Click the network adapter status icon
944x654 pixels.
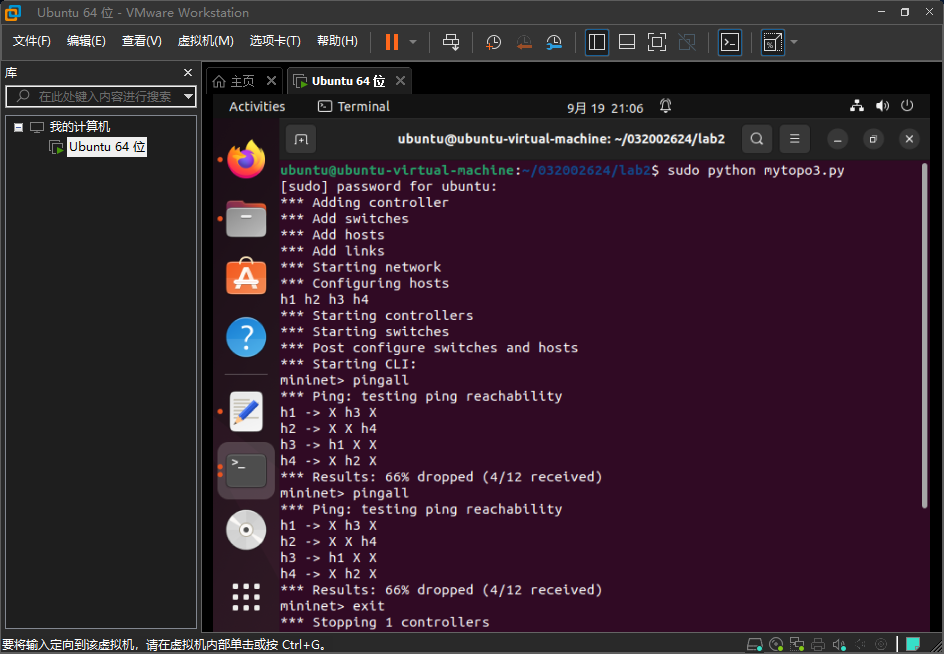[x=797, y=644]
